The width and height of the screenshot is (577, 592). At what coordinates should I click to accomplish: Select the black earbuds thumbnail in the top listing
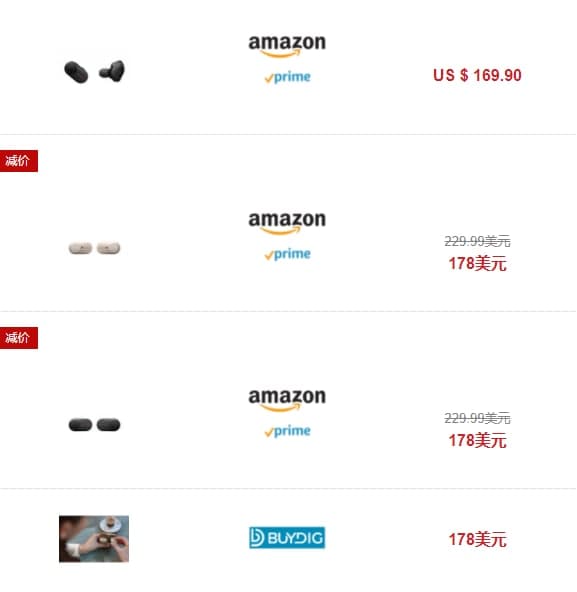pos(94,71)
